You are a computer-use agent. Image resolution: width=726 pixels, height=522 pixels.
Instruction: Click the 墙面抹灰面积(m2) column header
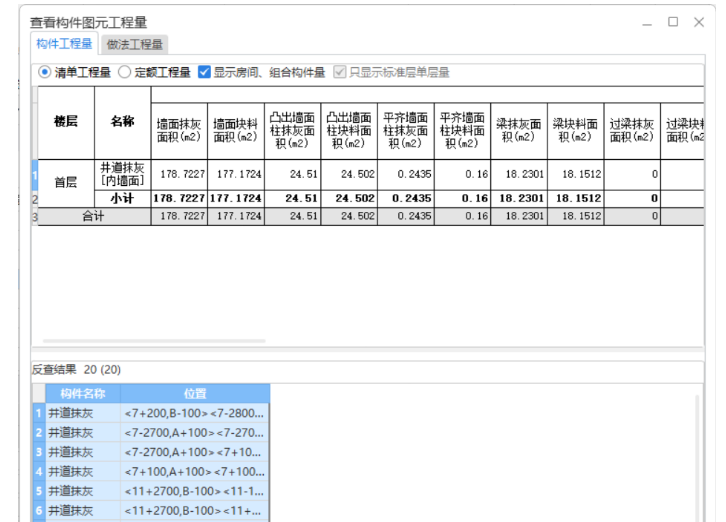click(179, 131)
